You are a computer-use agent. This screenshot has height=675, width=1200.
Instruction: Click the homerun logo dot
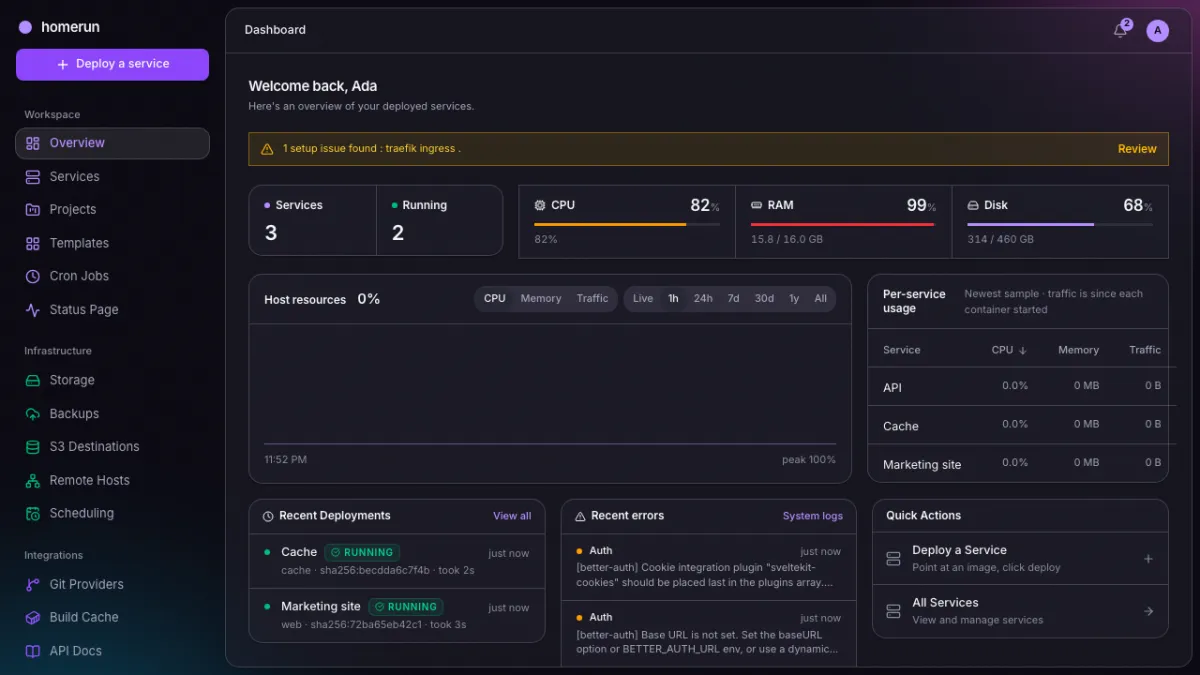coord(25,28)
